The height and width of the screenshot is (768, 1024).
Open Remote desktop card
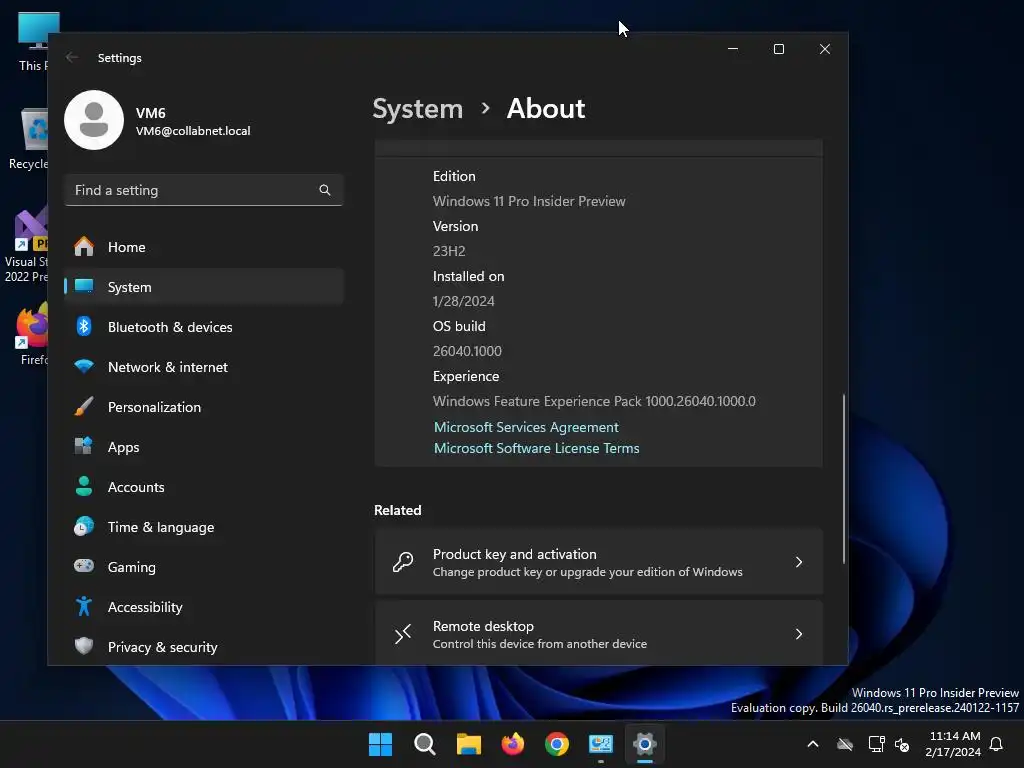pos(598,634)
